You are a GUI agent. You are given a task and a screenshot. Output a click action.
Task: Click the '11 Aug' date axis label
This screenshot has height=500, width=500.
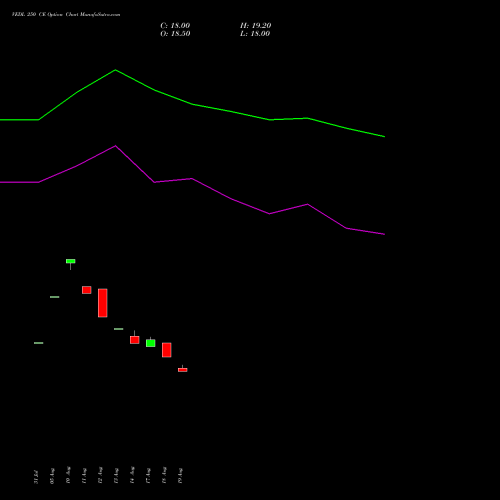84,476
